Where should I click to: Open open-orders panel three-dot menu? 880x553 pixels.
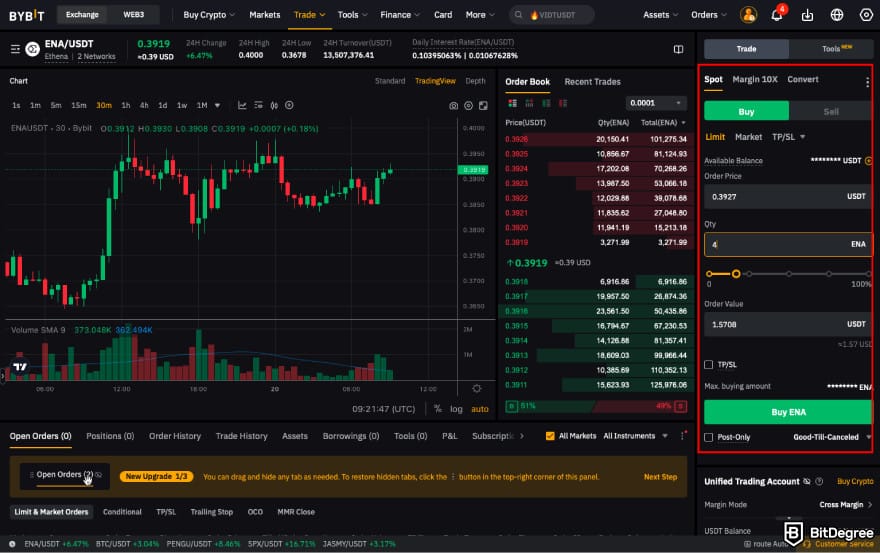pos(682,436)
